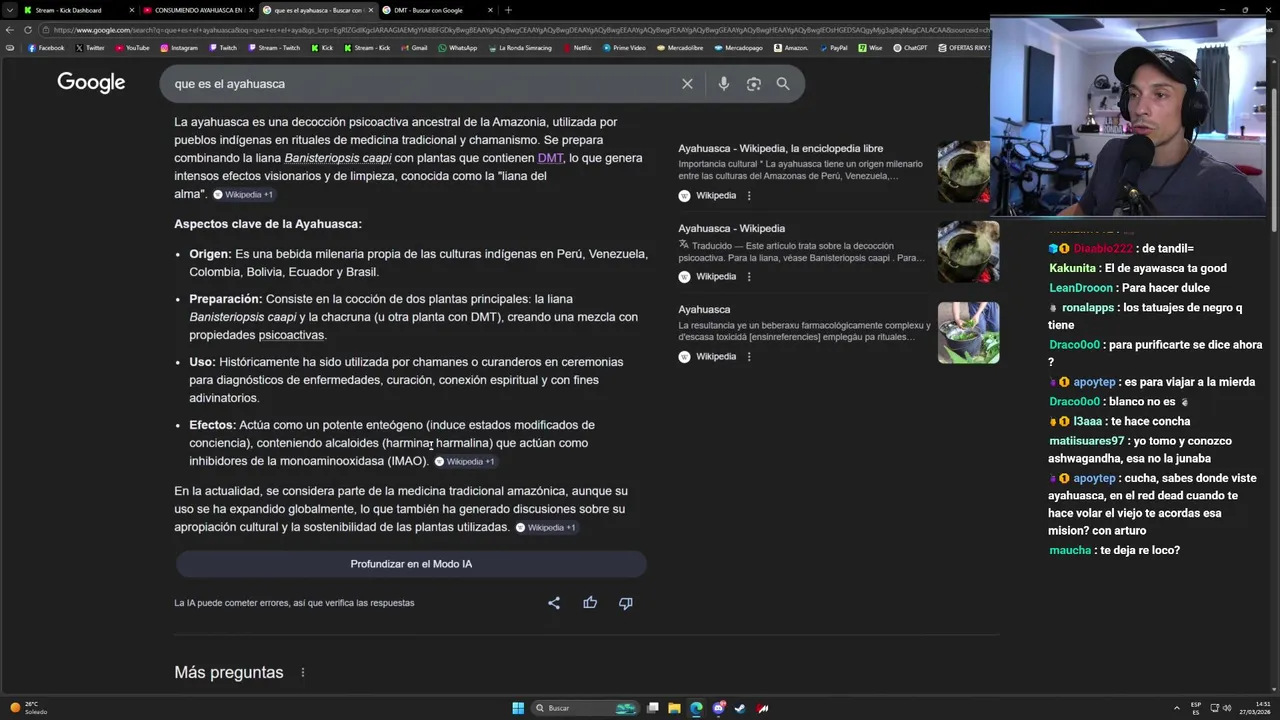Open the Netflix bookmark
The image size is (1280, 720).
(578, 48)
